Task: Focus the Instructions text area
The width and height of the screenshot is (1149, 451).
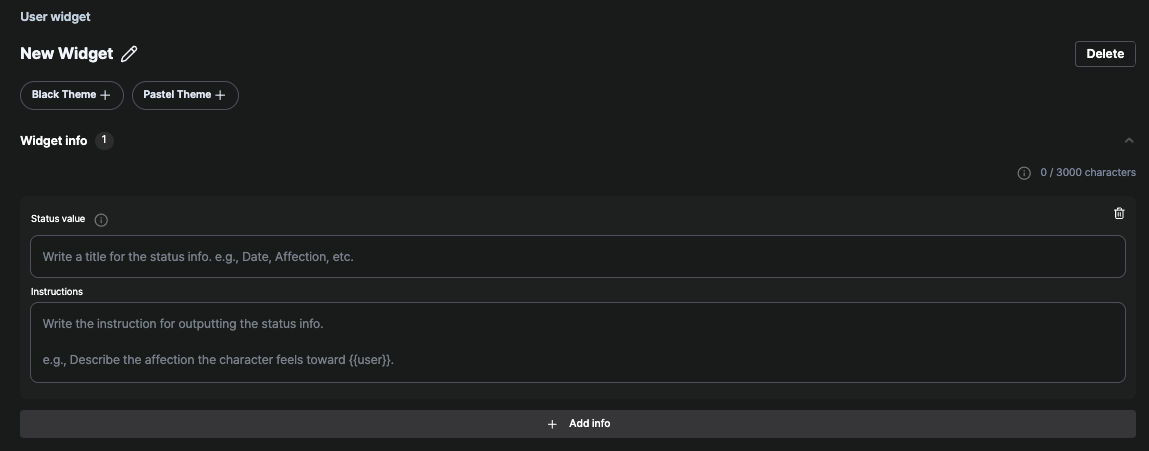Action: click(577, 342)
